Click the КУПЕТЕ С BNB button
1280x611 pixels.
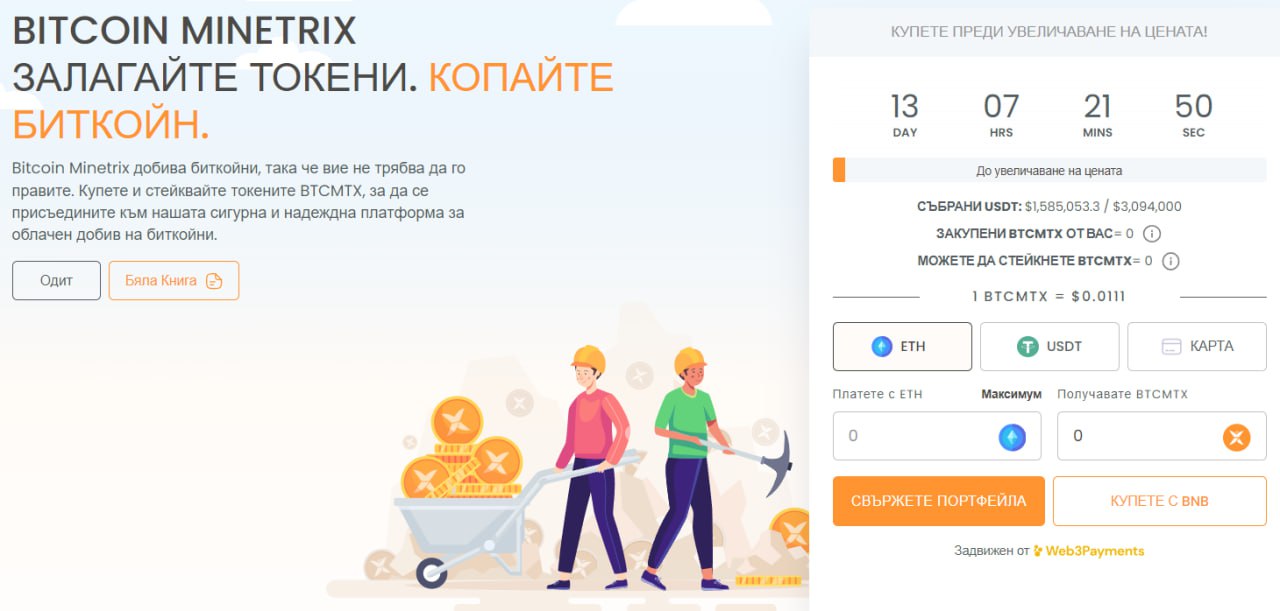click(1160, 501)
